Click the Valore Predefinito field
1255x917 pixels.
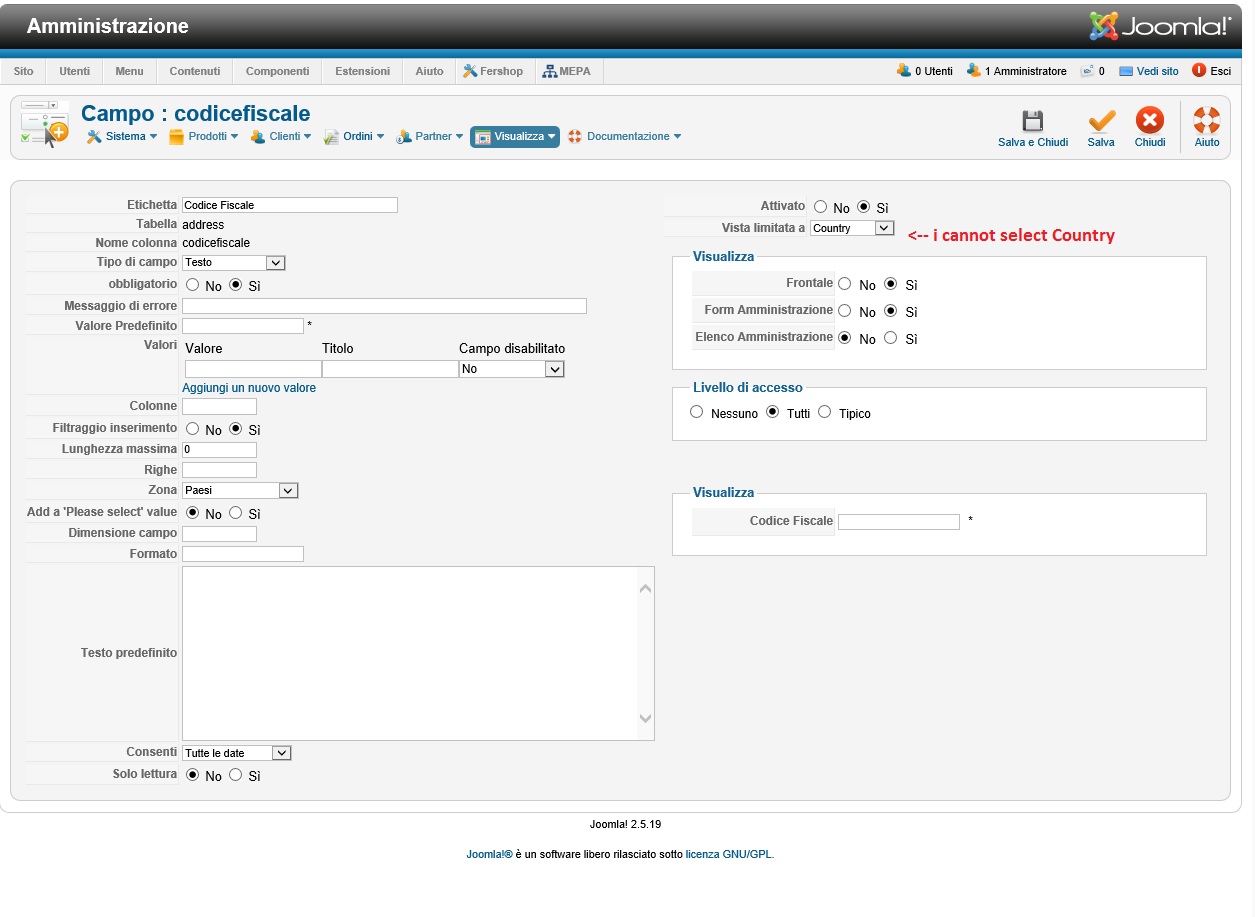[x=242, y=326]
